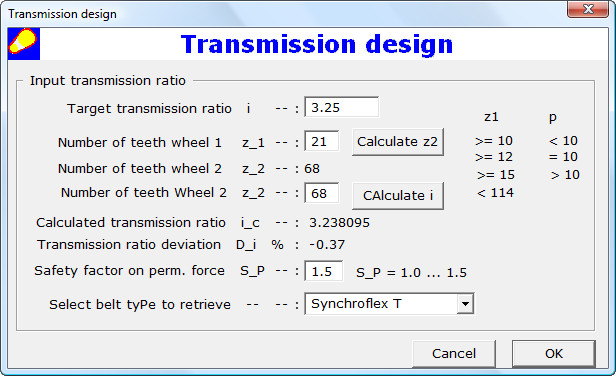The height and width of the screenshot is (376, 616).
Task: Click the Cancel button
Action: 454,353
